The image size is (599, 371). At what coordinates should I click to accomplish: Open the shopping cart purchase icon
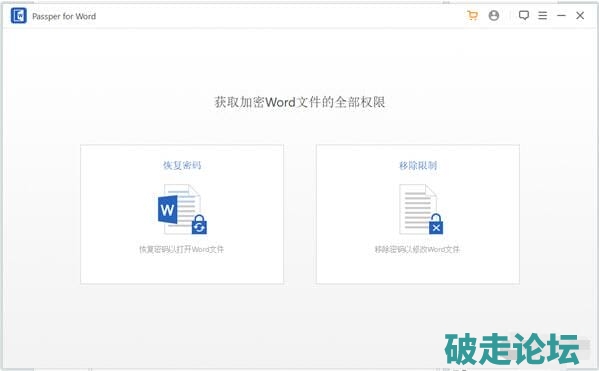[x=473, y=15]
